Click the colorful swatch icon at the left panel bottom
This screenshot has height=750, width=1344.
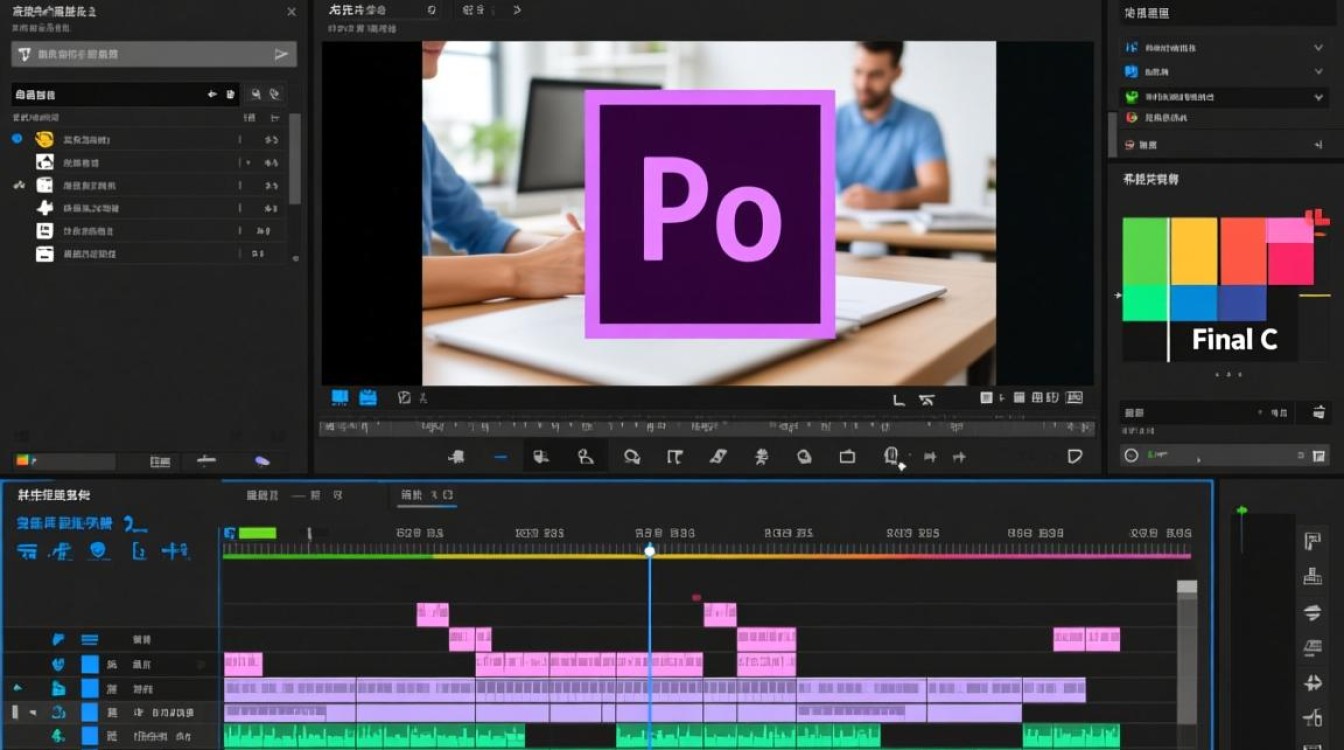[x=25, y=461]
